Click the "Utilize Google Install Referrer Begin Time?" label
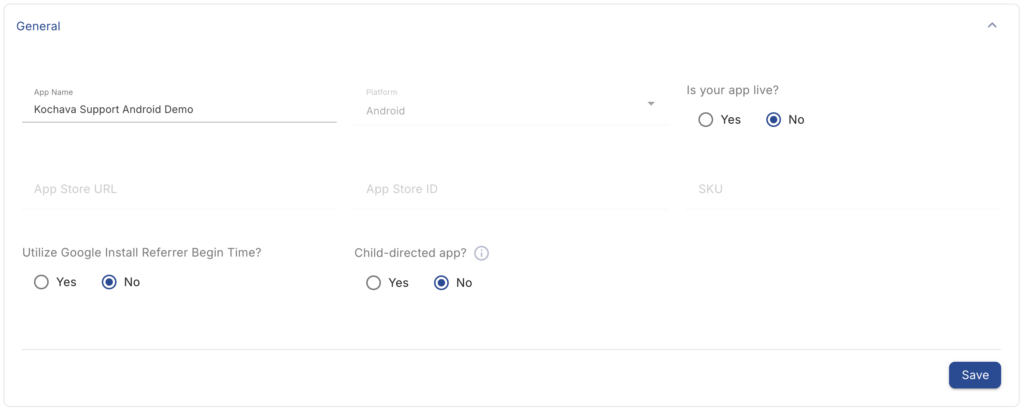Image resolution: width=1024 pixels, height=409 pixels. tap(141, 253)
